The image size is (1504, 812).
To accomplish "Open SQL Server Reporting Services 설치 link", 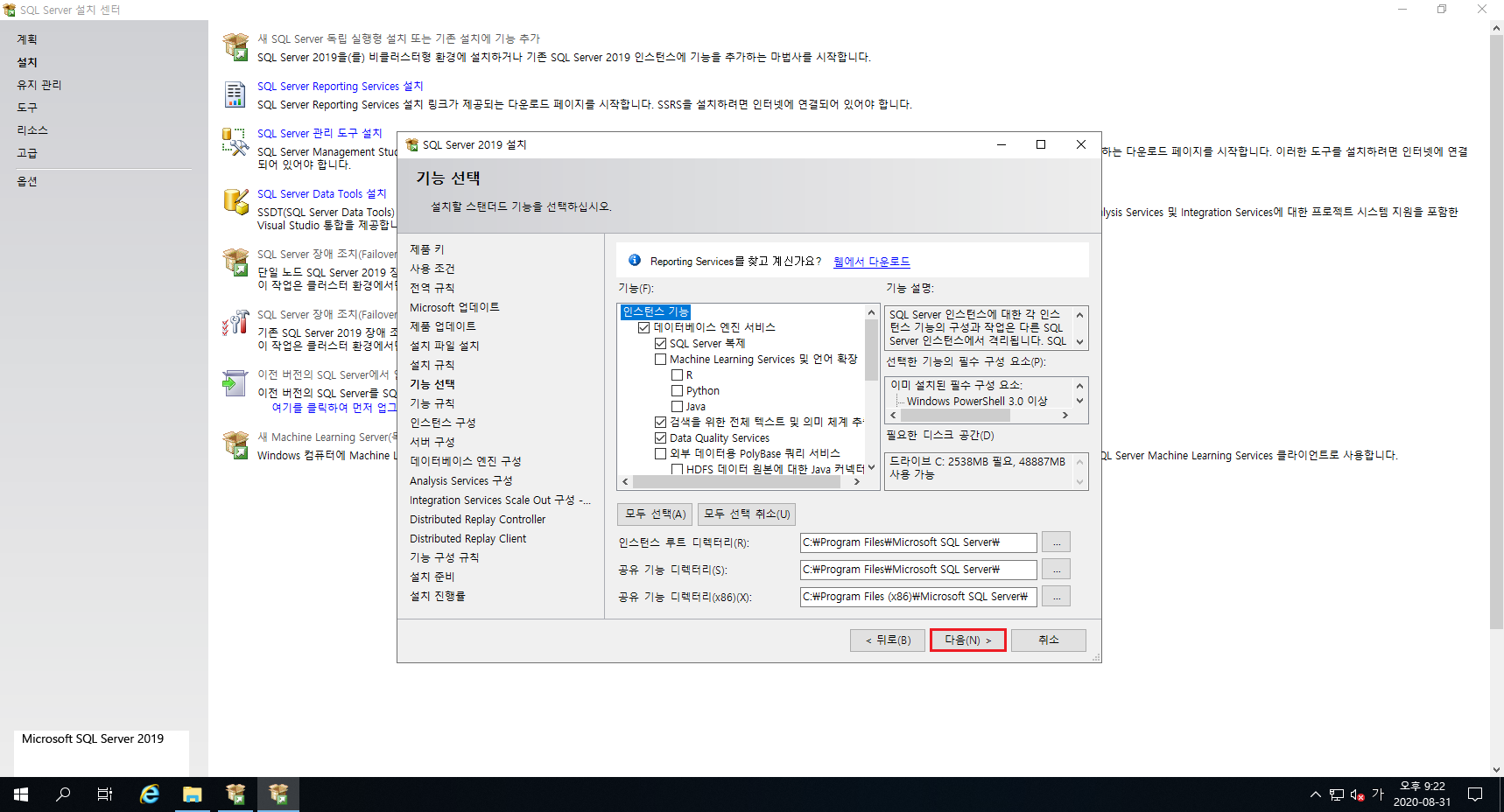I will point(340,86).
